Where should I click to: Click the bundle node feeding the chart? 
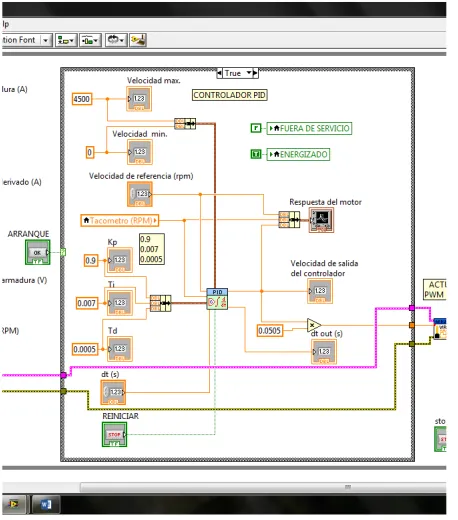(289, 220)
